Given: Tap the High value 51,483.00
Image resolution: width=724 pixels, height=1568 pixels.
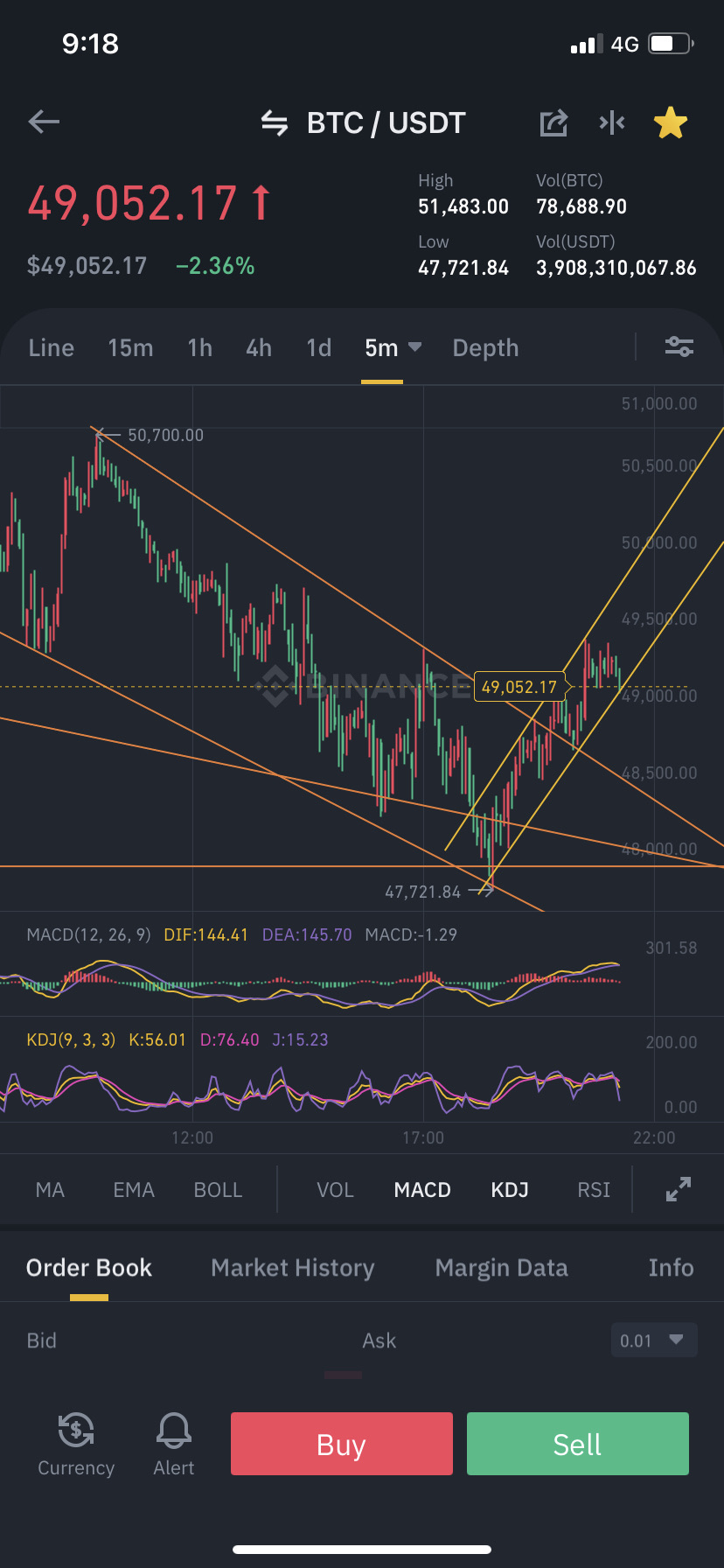Looking at the screenshot, I should pyautogui.click(x=463, y=206).
